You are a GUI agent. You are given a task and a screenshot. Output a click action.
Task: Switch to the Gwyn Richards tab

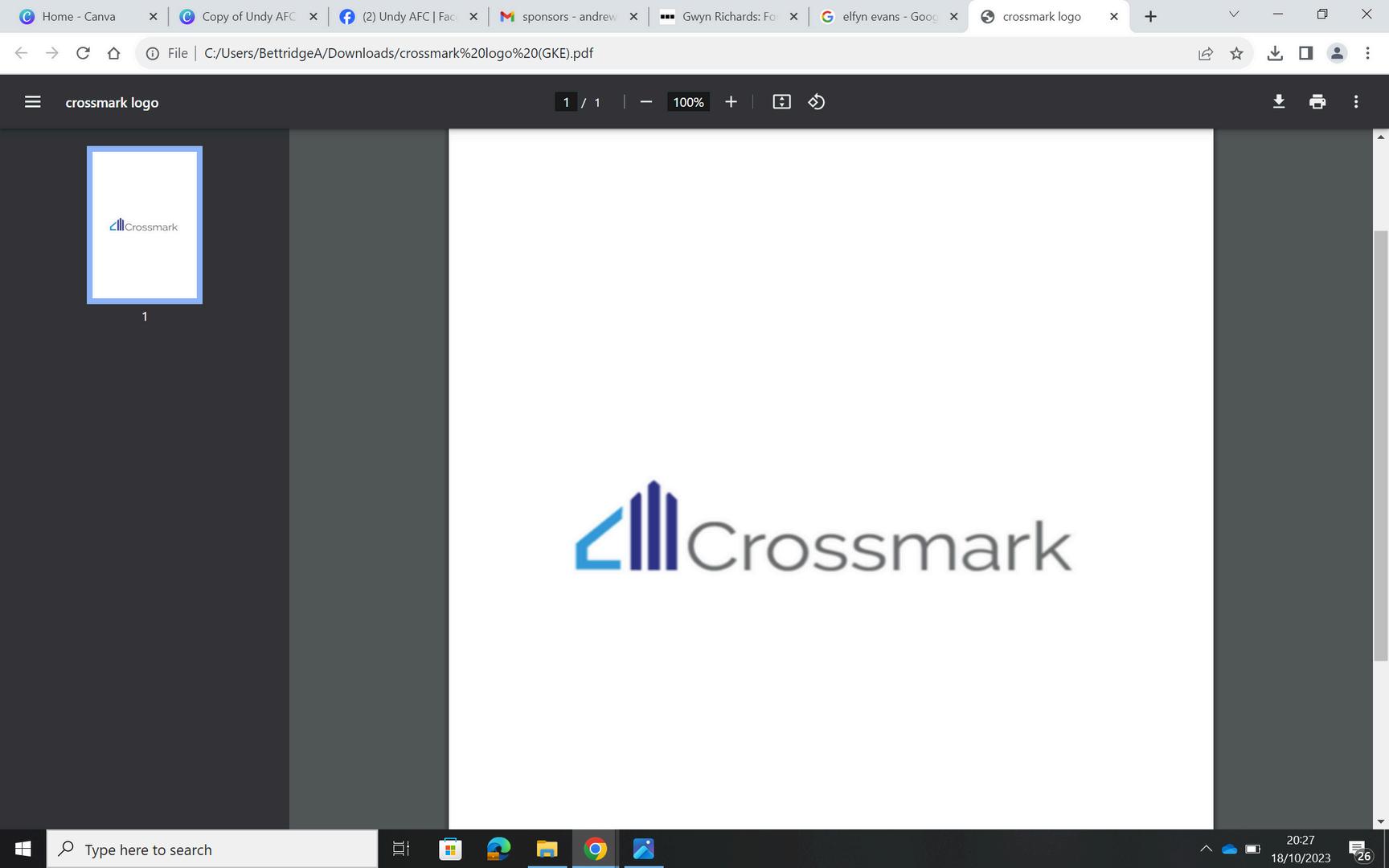click(x=728, y=16)
